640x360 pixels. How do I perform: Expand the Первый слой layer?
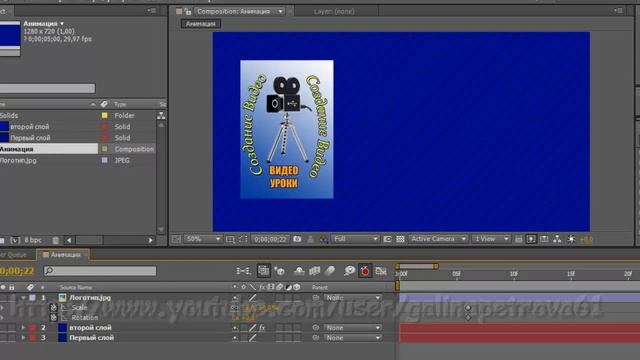23,338
